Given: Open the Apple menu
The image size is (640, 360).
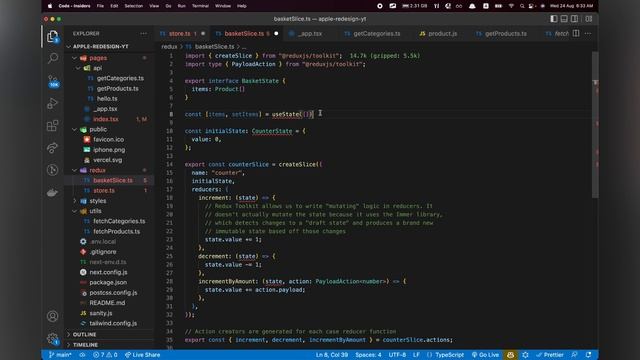Looking at the screenshot, I should point(50,6).
